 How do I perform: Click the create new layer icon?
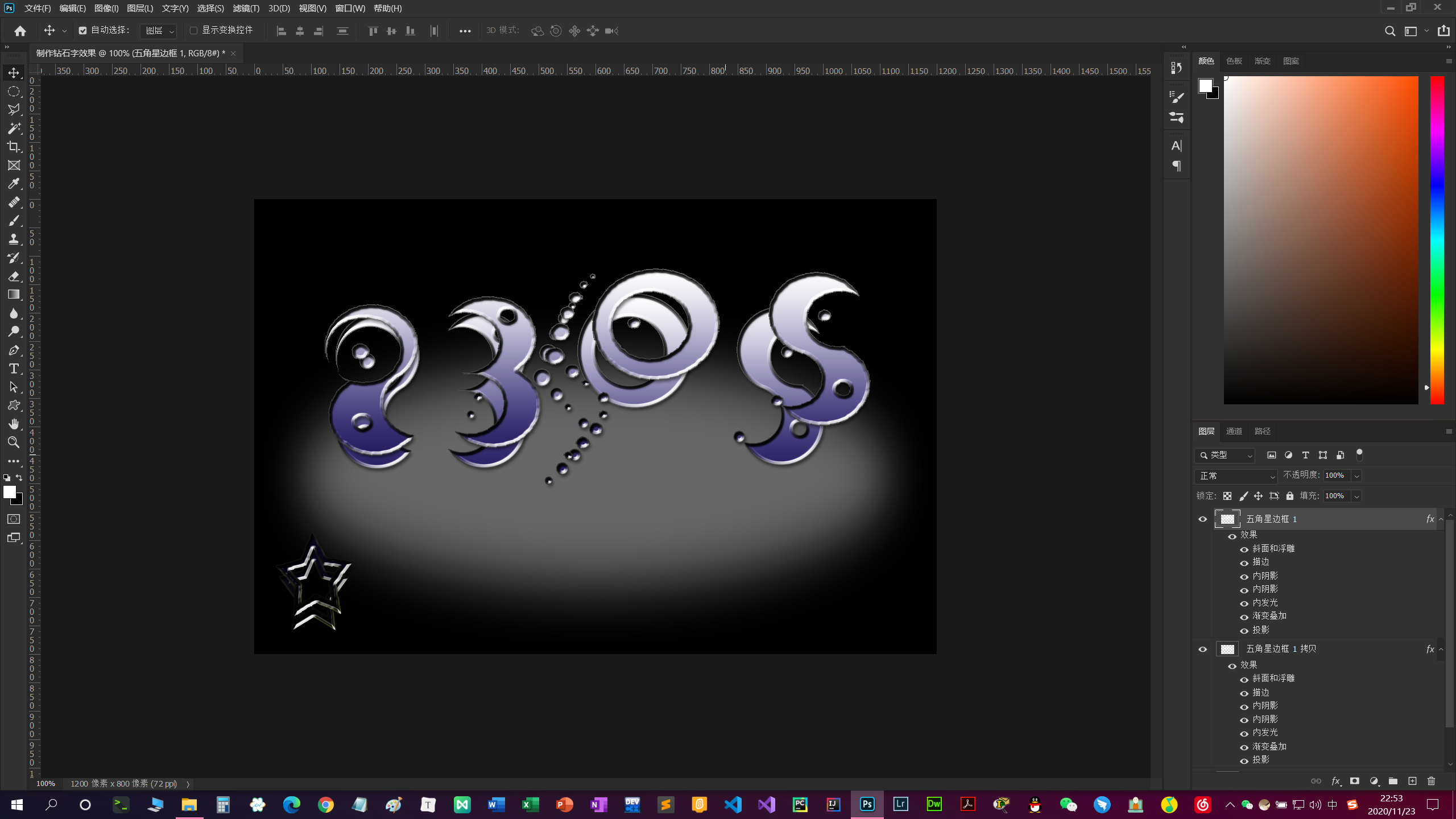click(1412, 781)
